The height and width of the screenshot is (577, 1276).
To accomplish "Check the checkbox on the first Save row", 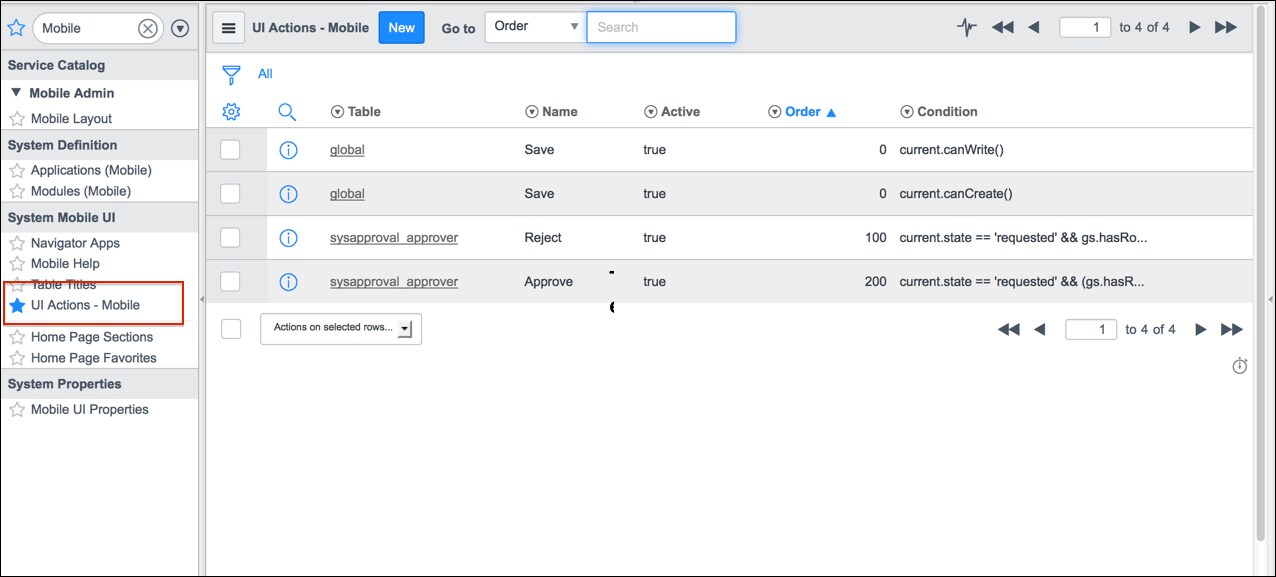I will click(x=231, y=149).
